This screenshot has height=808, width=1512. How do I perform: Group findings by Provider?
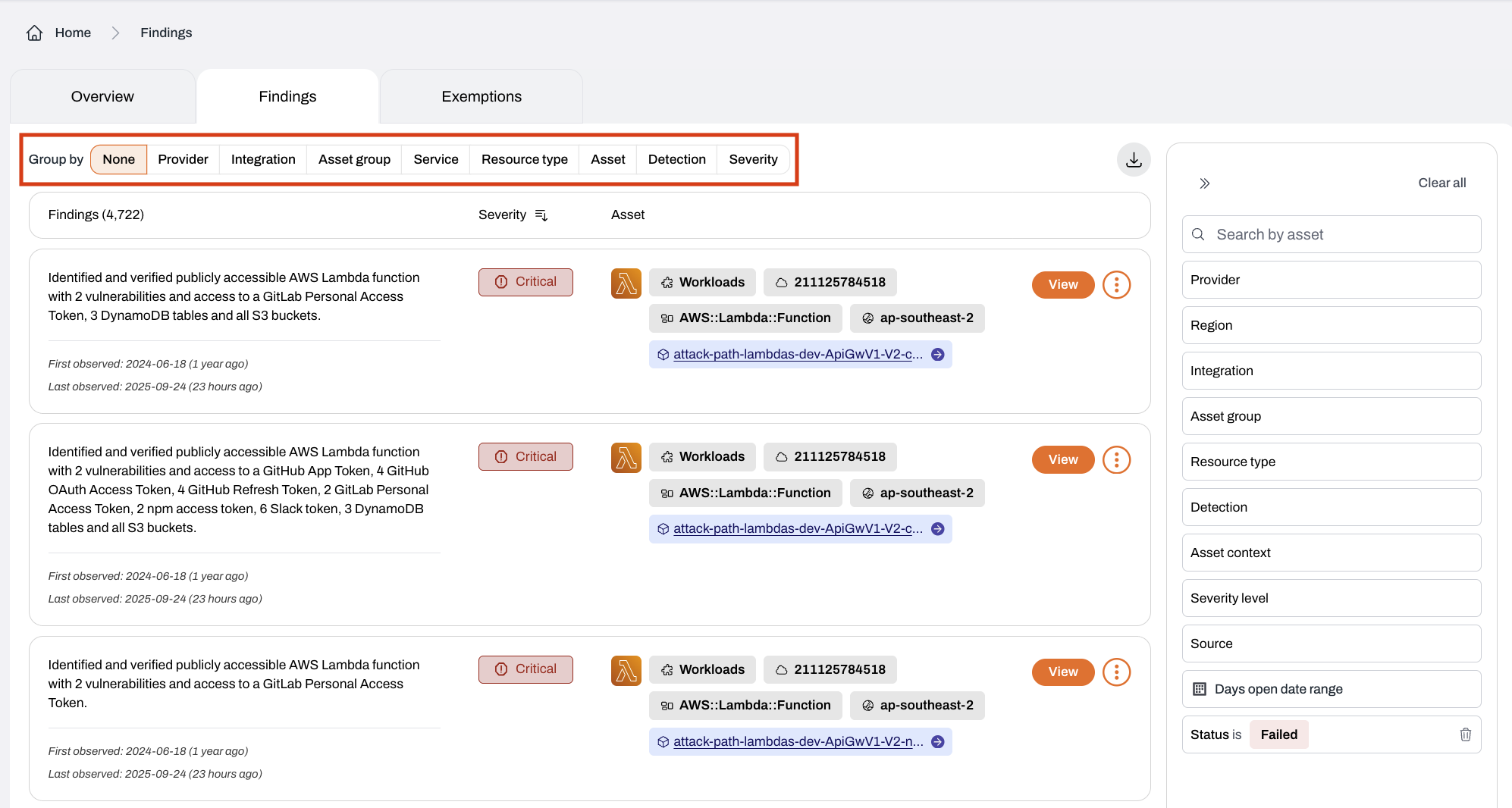[x=183, y=159]
